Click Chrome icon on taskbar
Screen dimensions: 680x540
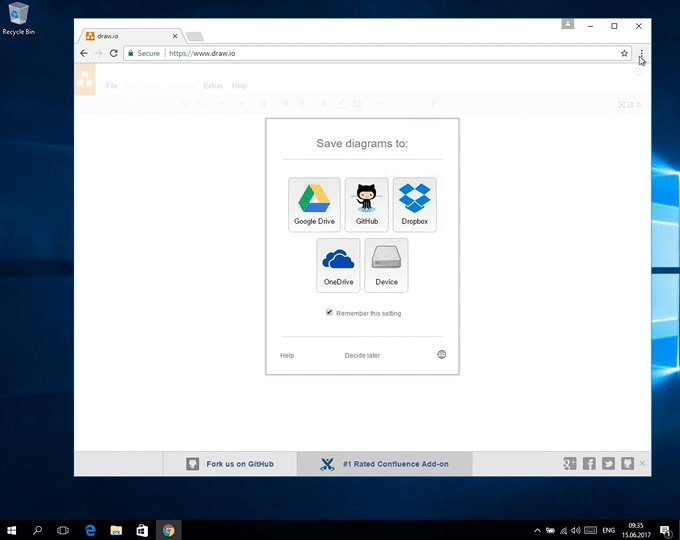pyautogui.click(x=168, y=530)
